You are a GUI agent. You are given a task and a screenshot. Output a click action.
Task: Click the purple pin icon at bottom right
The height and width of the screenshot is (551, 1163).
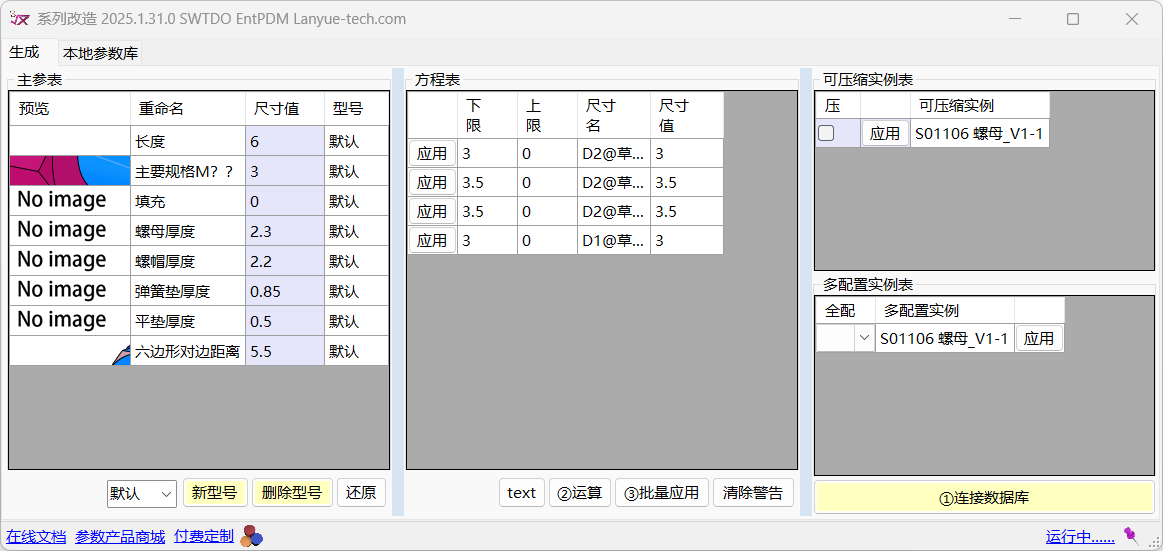click(x=1131, y=535)
